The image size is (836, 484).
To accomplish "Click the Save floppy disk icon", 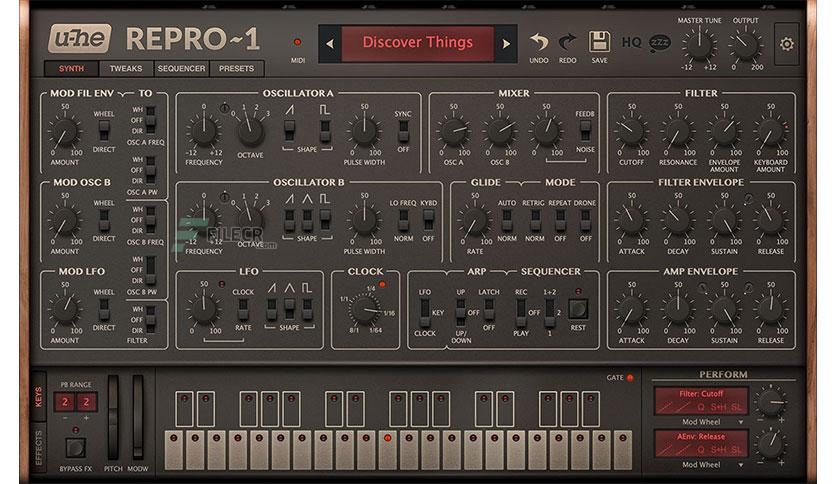I will point(599,42).
